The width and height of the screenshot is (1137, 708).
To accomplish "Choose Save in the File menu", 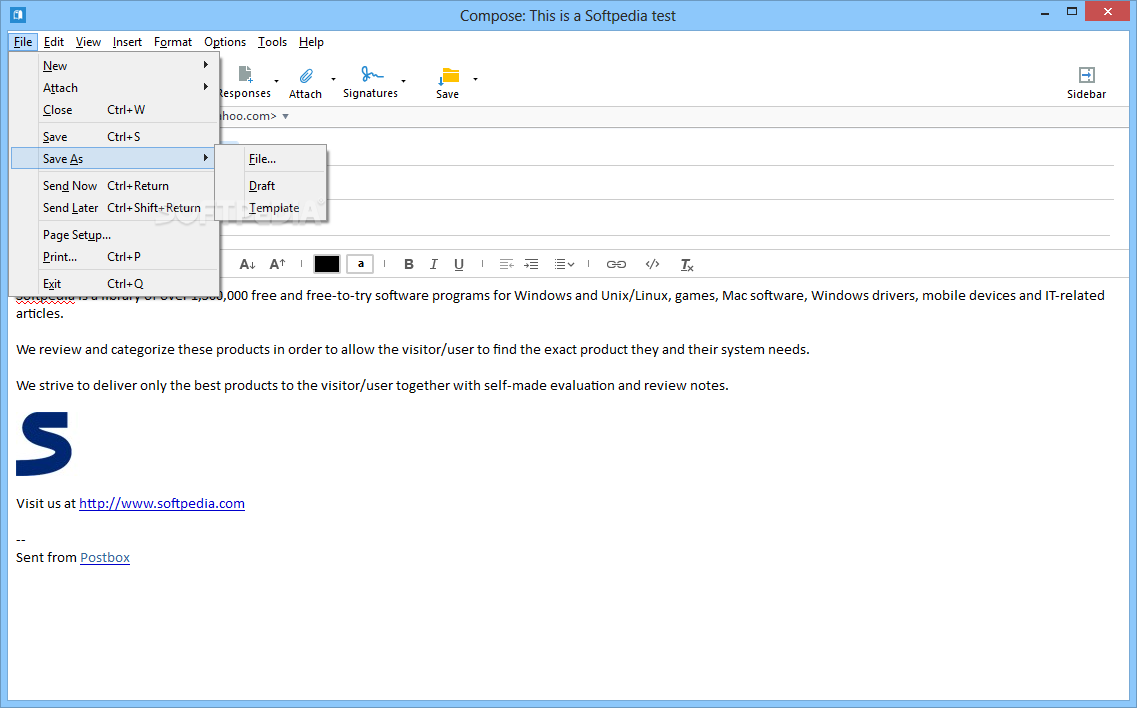I will click(115, 136).
